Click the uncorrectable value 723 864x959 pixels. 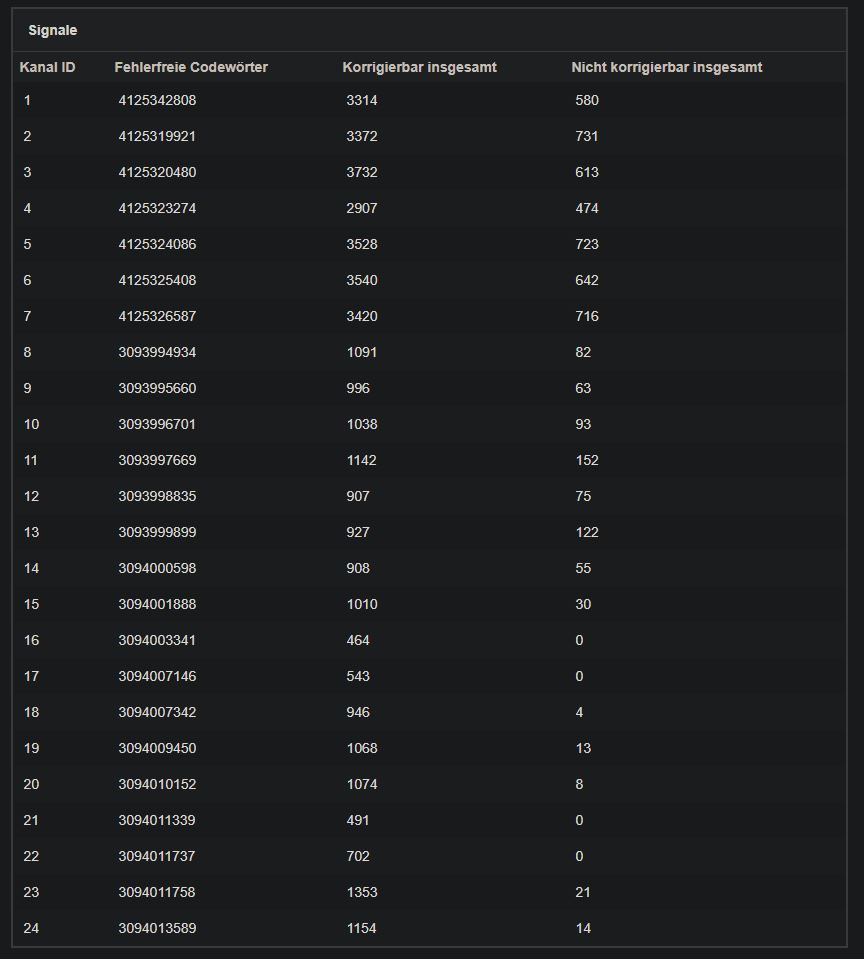[587, 244]
